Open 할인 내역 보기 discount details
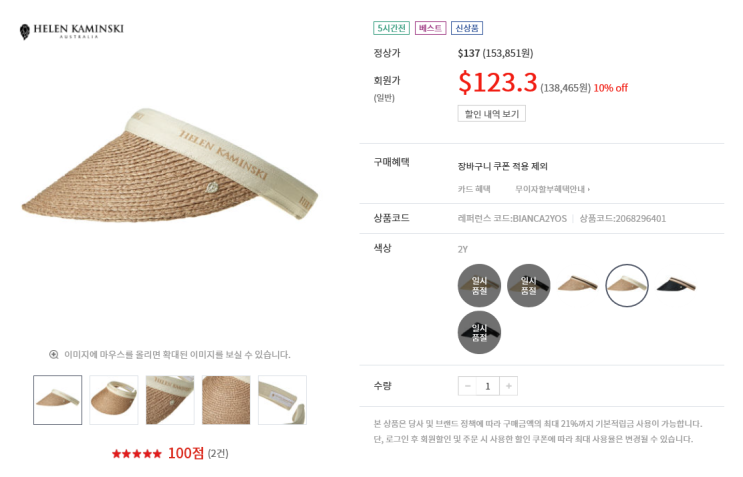 (x=491, y=114)
